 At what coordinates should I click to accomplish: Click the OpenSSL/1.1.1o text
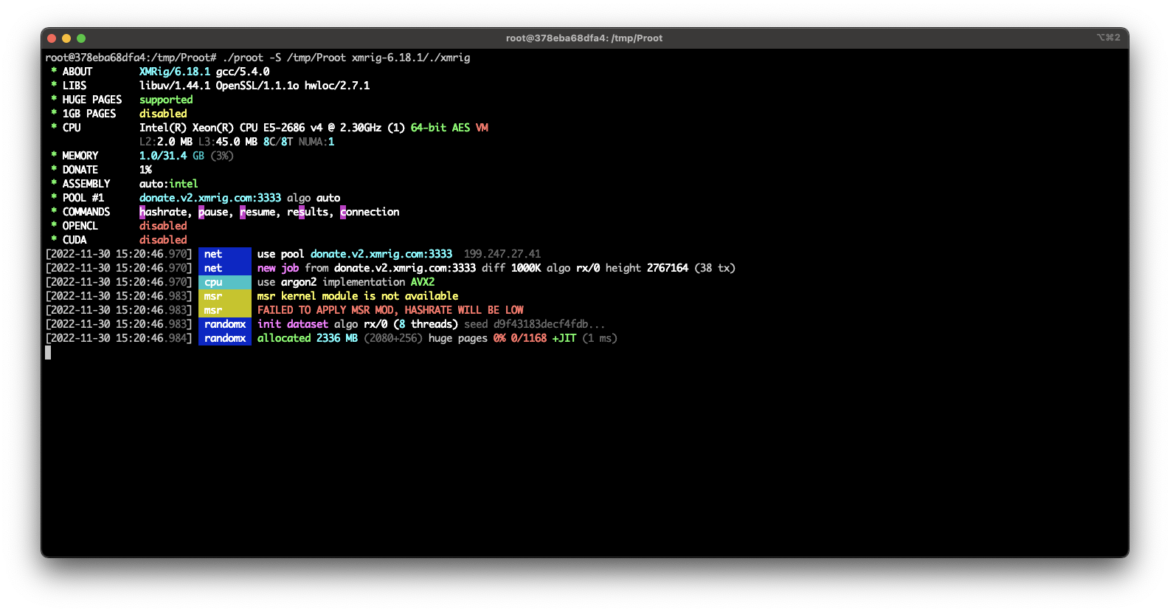coord(257,86)
